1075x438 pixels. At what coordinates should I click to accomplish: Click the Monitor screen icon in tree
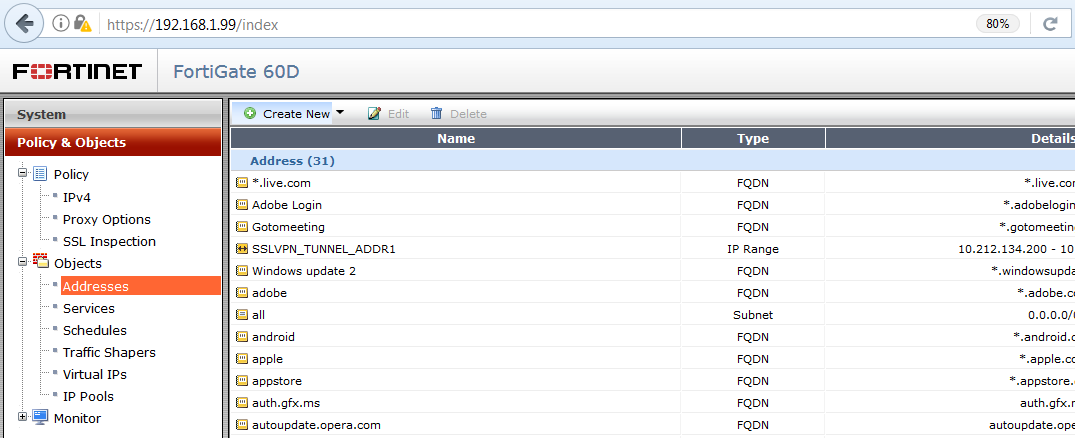40,417
